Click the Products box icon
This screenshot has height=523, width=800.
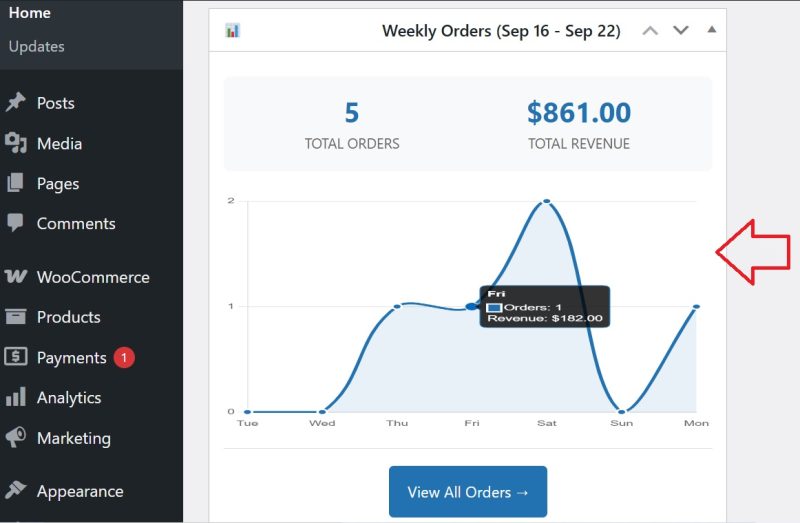(x=15, y=317)
